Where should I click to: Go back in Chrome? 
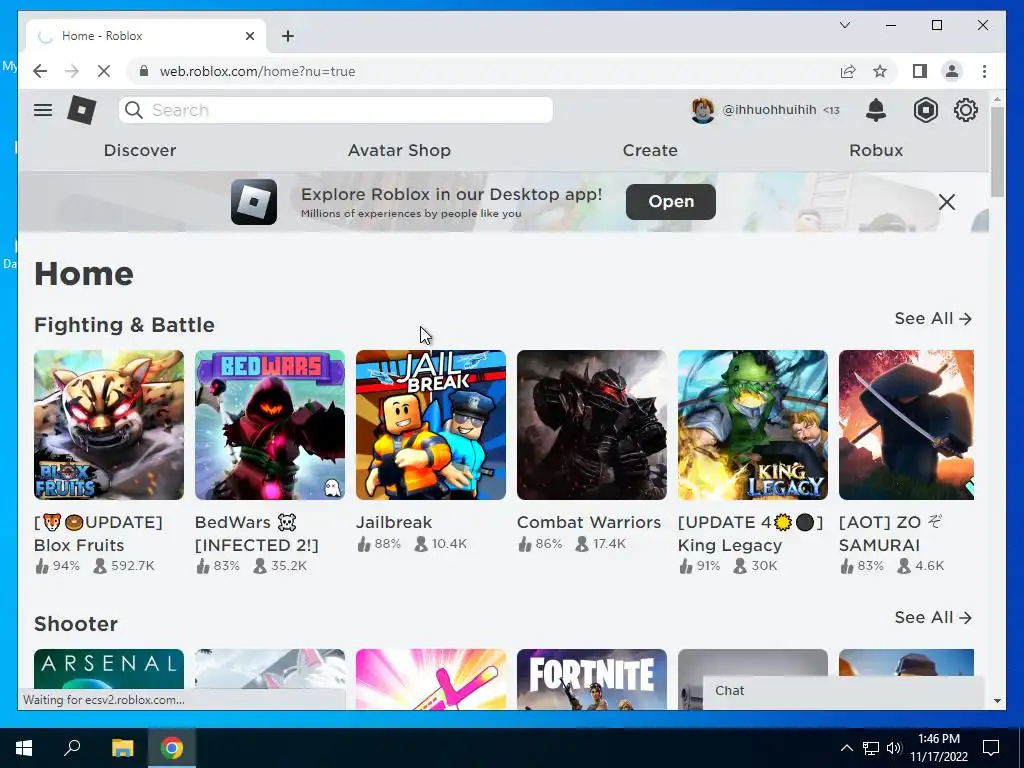[x=40, y=71]
